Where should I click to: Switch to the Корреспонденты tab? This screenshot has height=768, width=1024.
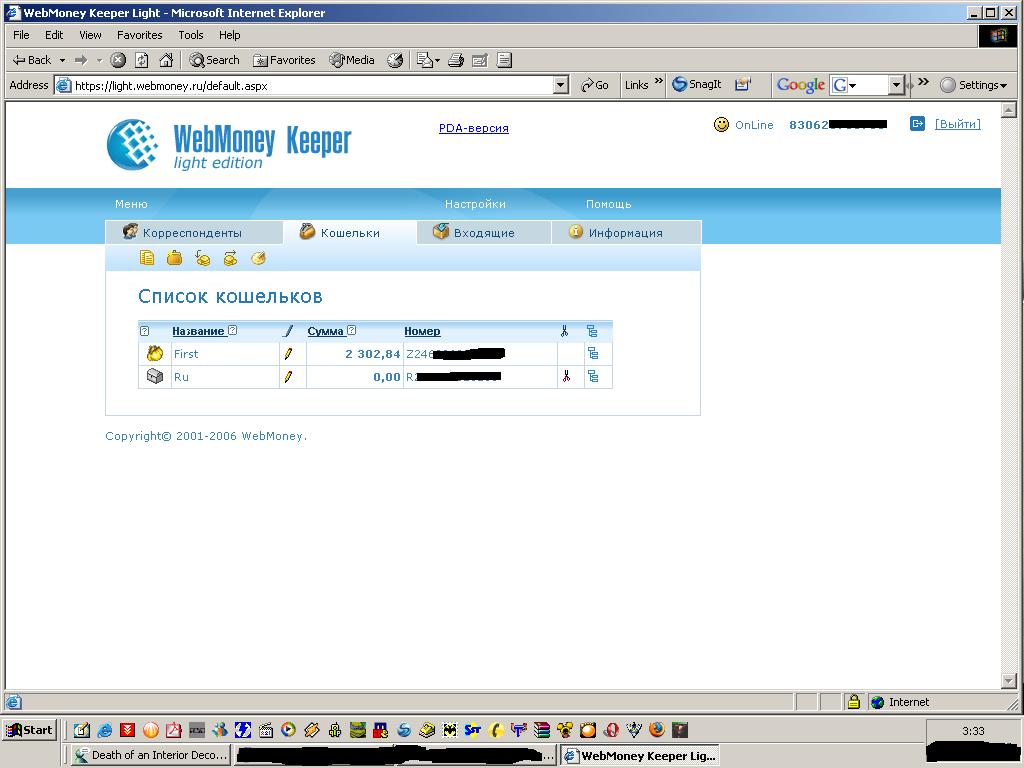click(x=193, y=232)
